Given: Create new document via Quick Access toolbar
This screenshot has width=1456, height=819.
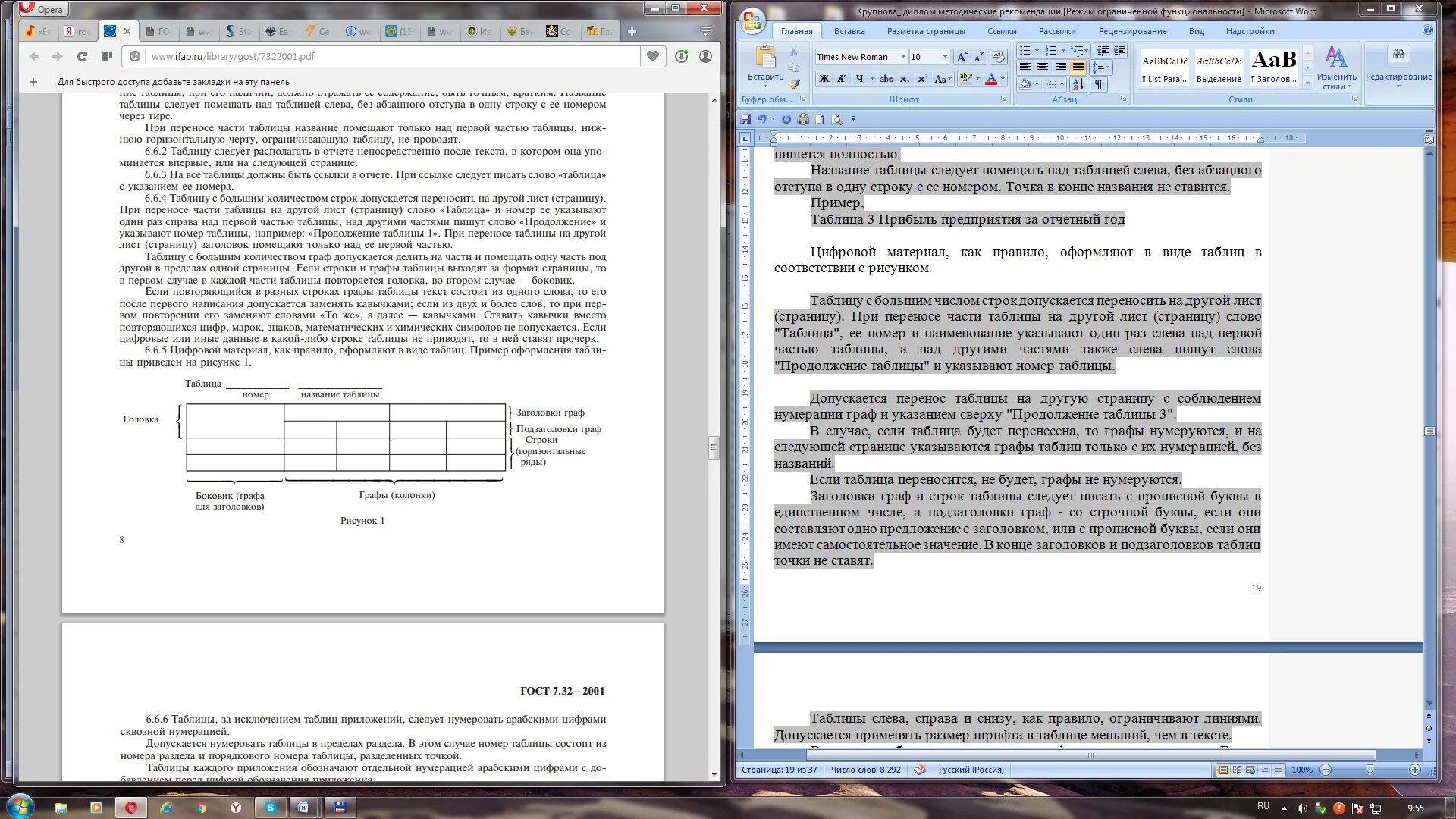Looking at the screenshot, I should coord(820,119).
